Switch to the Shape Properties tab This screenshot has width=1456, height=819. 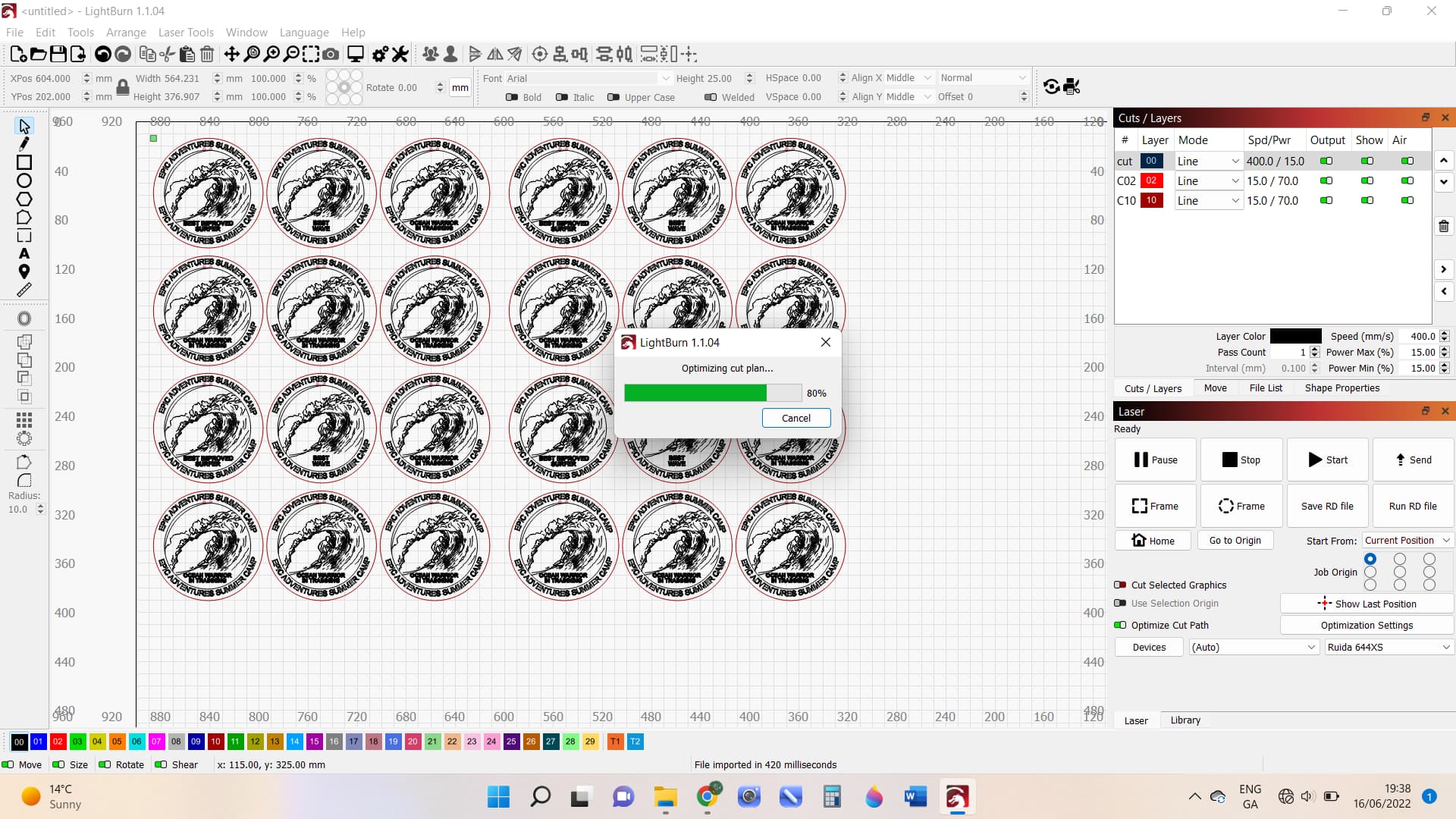1341,388
